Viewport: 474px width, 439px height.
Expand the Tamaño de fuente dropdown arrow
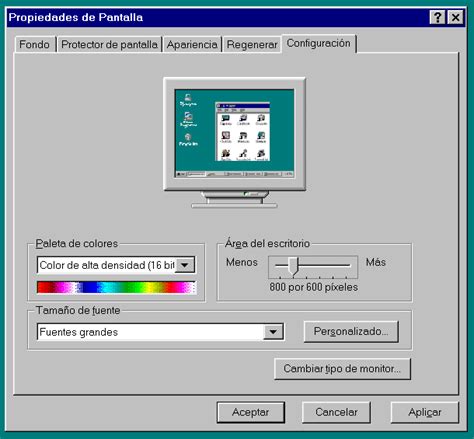click(273, 332)
